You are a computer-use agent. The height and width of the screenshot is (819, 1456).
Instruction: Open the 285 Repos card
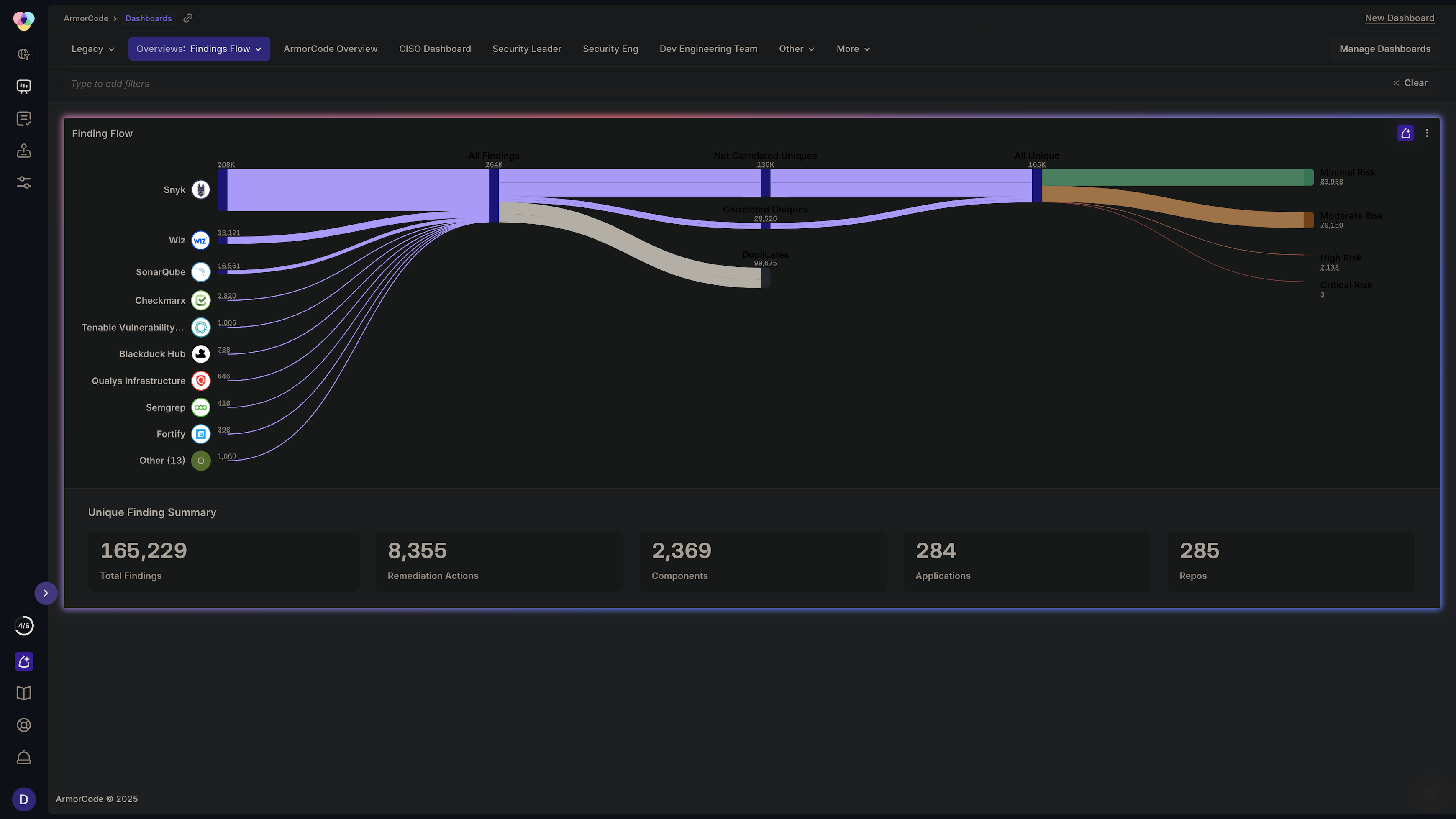coord(1292,561)
